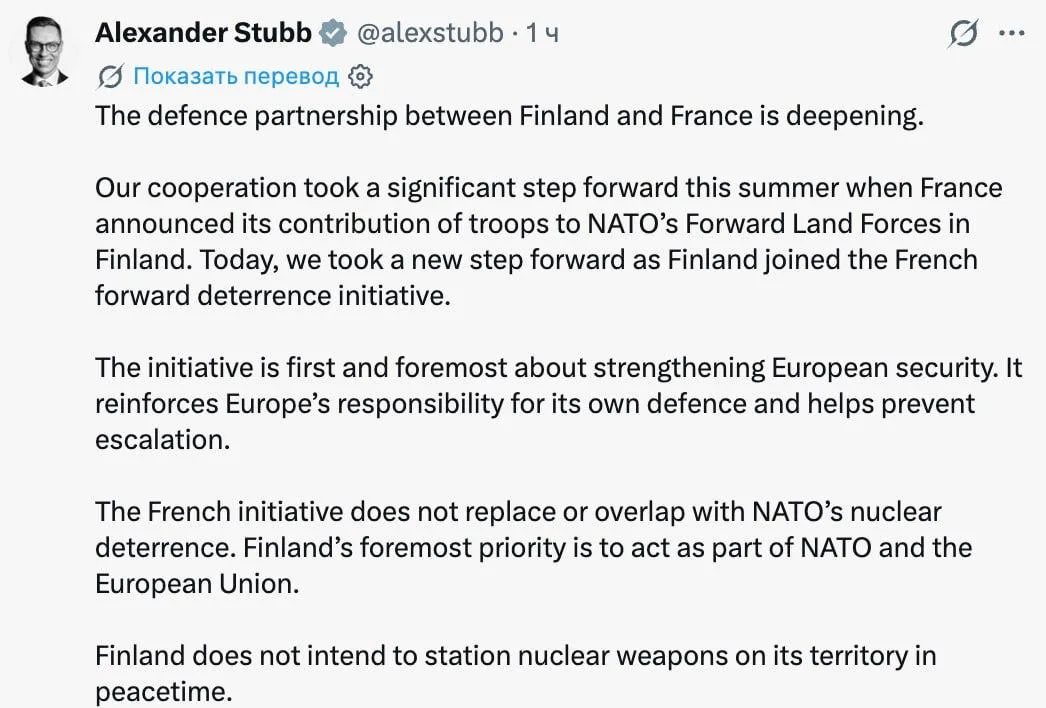Click the line about stationing nuclear weapons
The height and width of the screenshot is (708, 1046).
pyautogui.click(x=516, y=657)
